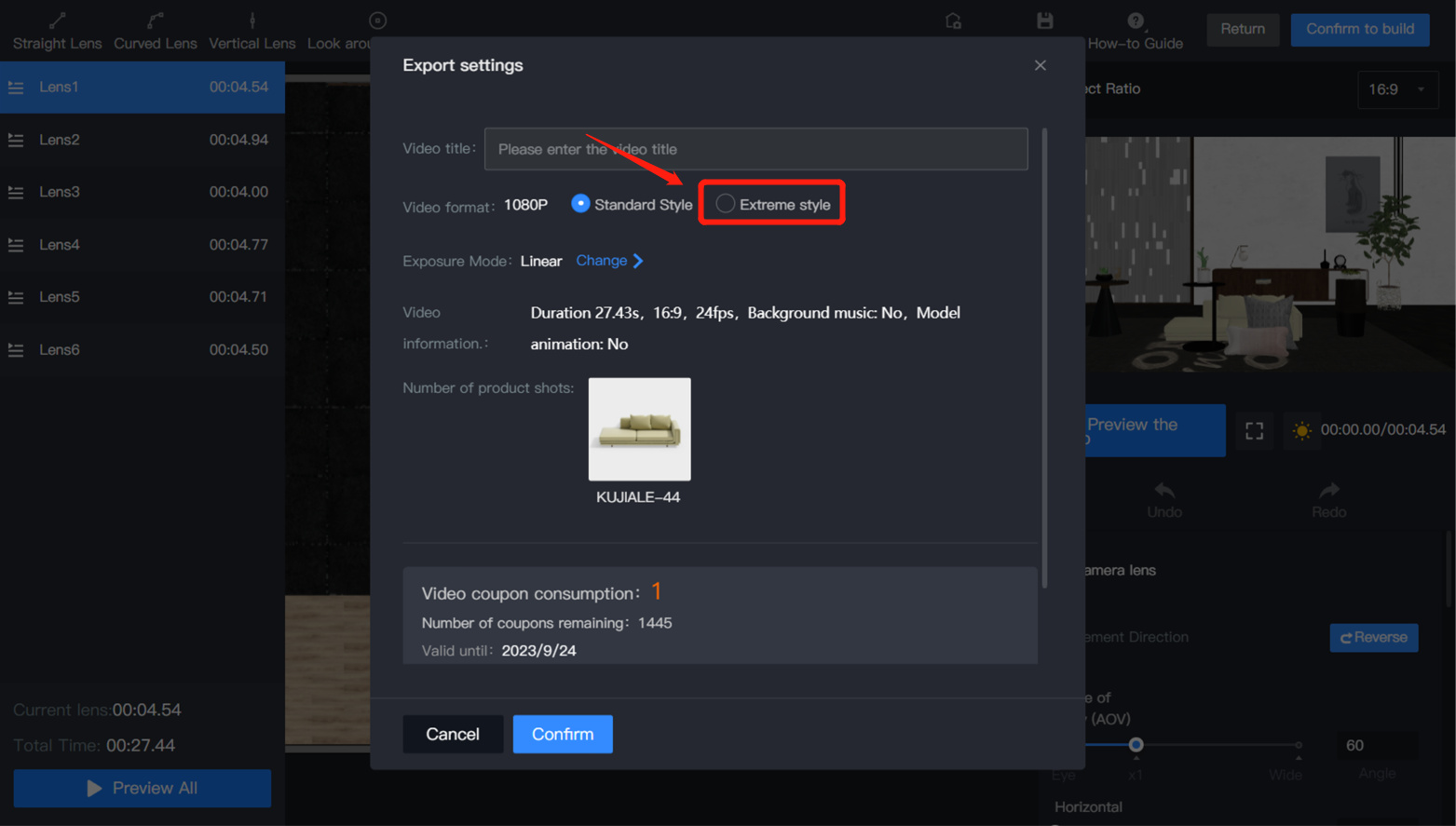This screenshot has height=826, width=1456.
Task: Click the Video title input field
Action: (755, 149)
